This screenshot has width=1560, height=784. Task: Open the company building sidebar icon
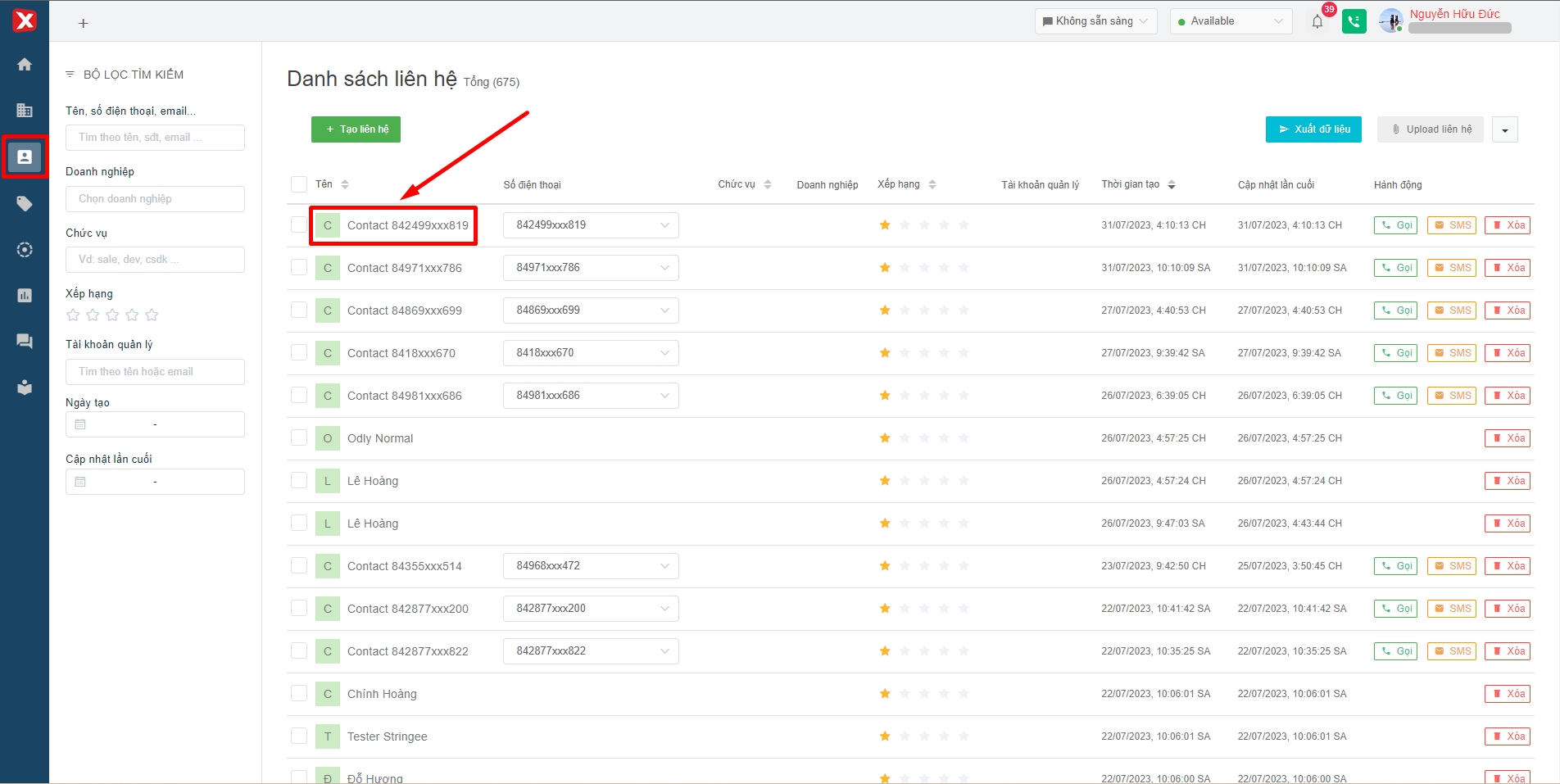click(x=25, y=110)
